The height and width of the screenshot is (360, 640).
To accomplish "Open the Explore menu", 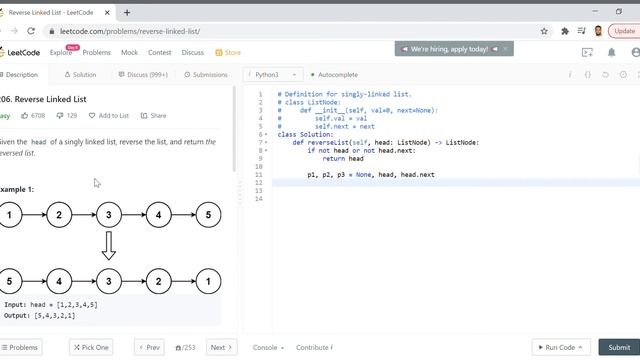I will tap(61, 52).
